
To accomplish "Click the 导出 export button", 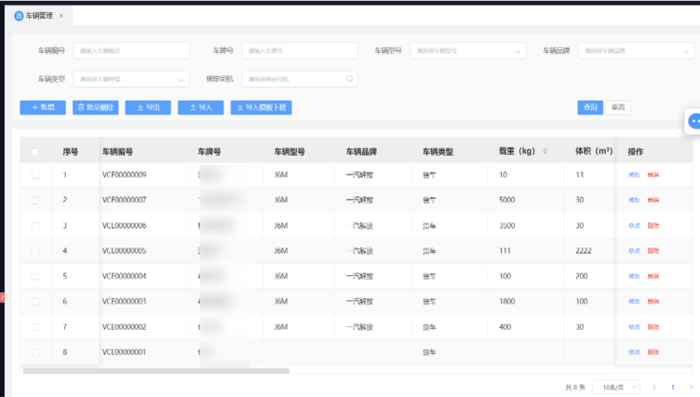I will pyautogui.click(x=148, y=107).
